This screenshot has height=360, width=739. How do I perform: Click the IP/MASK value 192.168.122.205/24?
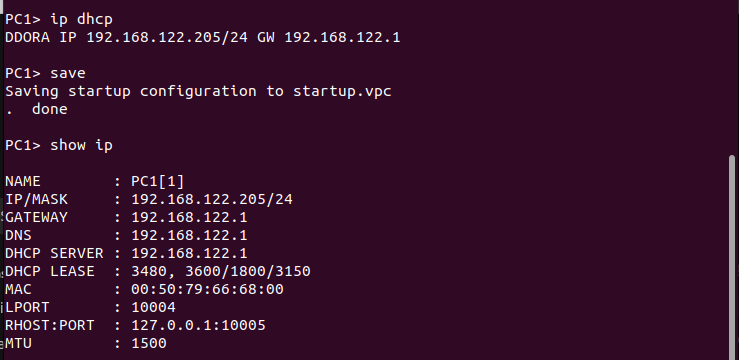pos(212,199)
